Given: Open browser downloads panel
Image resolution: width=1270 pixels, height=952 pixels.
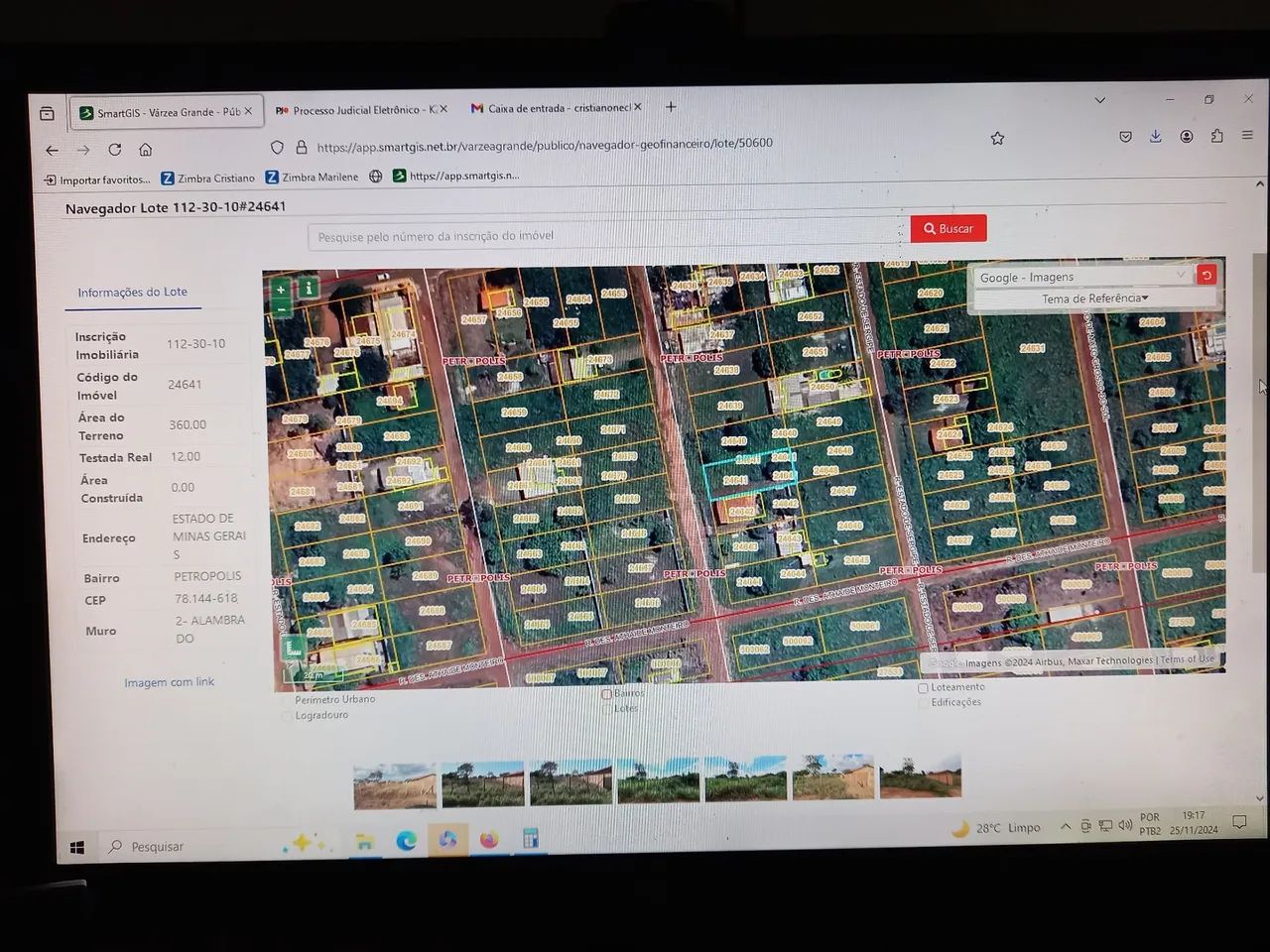Looking at the screenshot, I should tap(1156, 137).
